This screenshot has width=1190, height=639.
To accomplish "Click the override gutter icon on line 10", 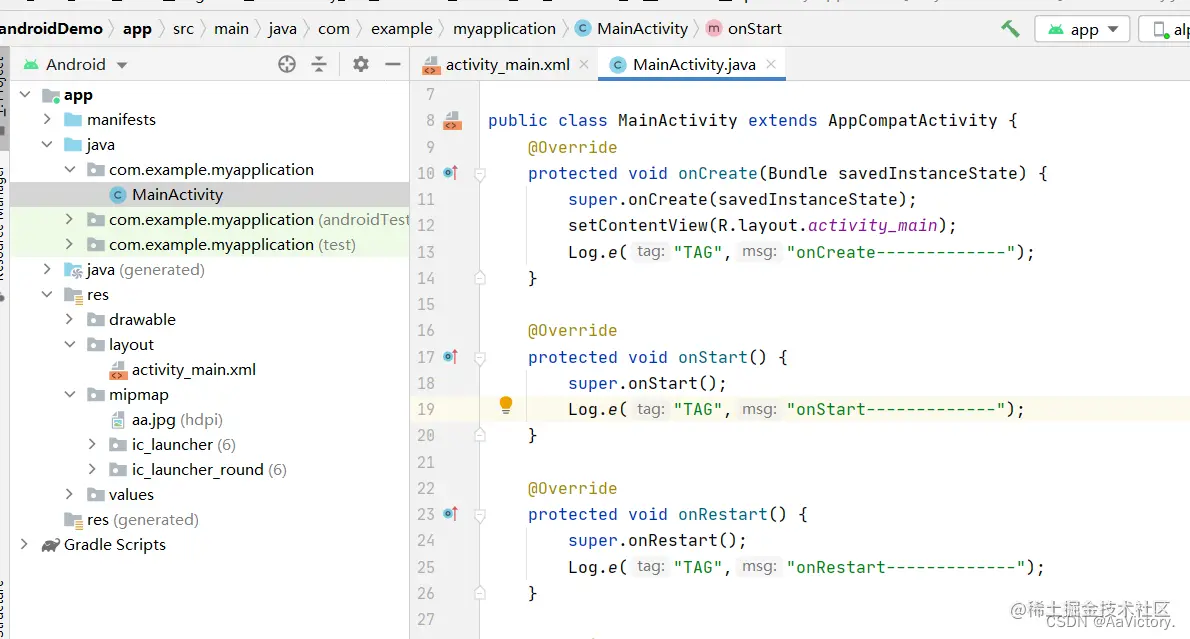I will click(x=451, y=173).
